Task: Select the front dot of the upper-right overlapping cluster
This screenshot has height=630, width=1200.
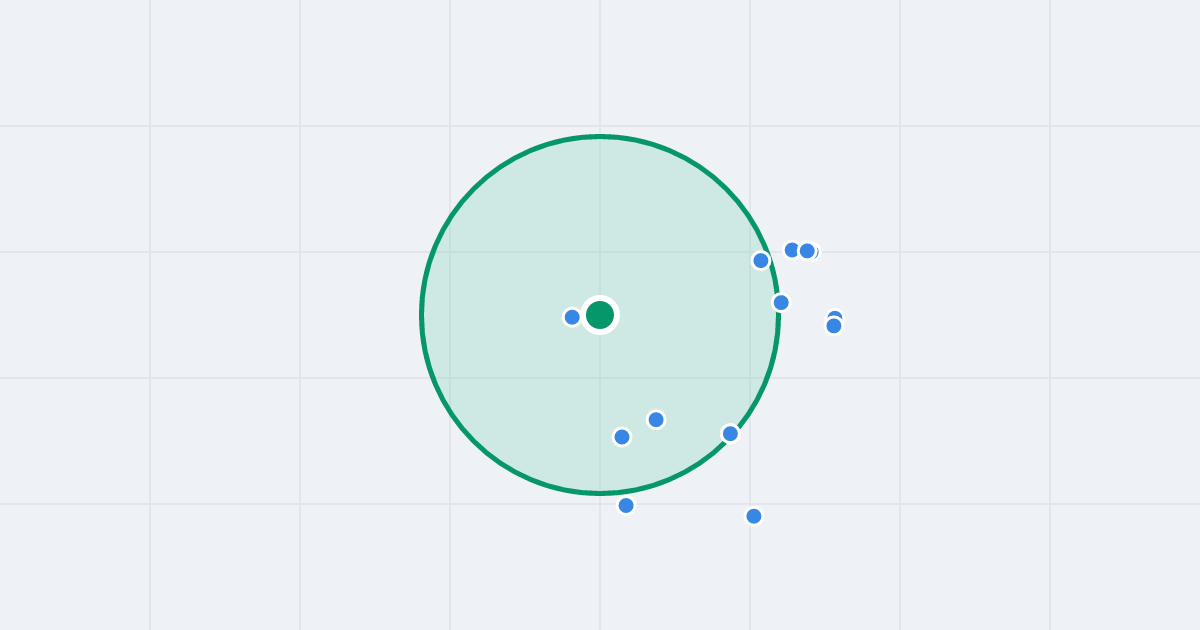Action: (807, 251)
